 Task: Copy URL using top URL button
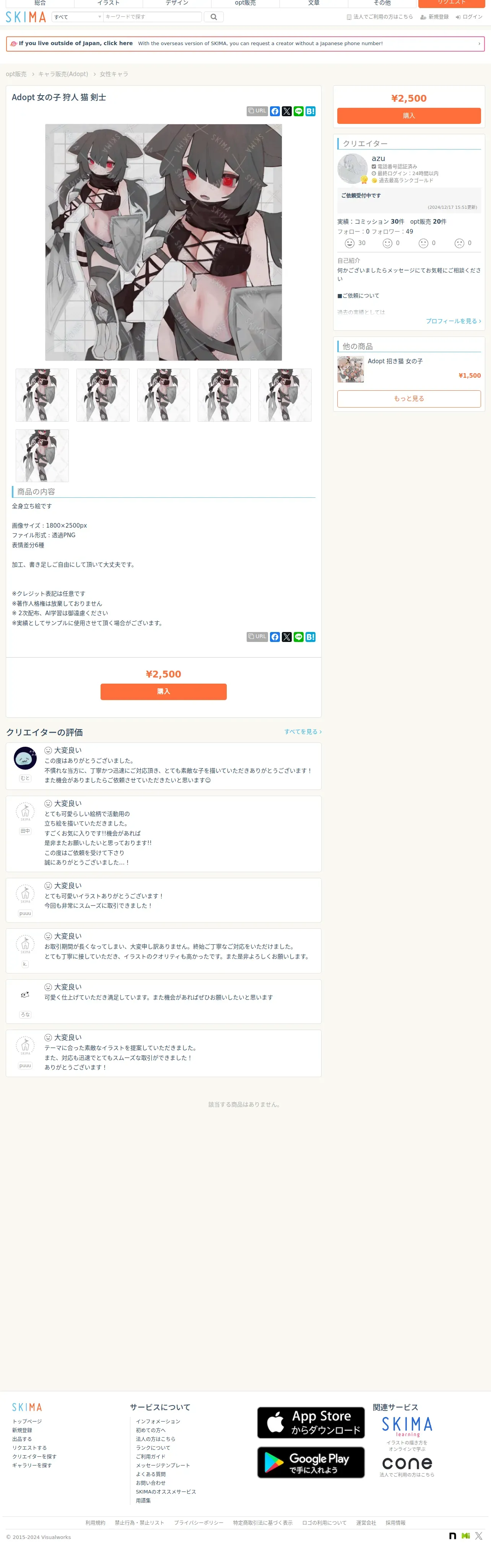[257, 111]
